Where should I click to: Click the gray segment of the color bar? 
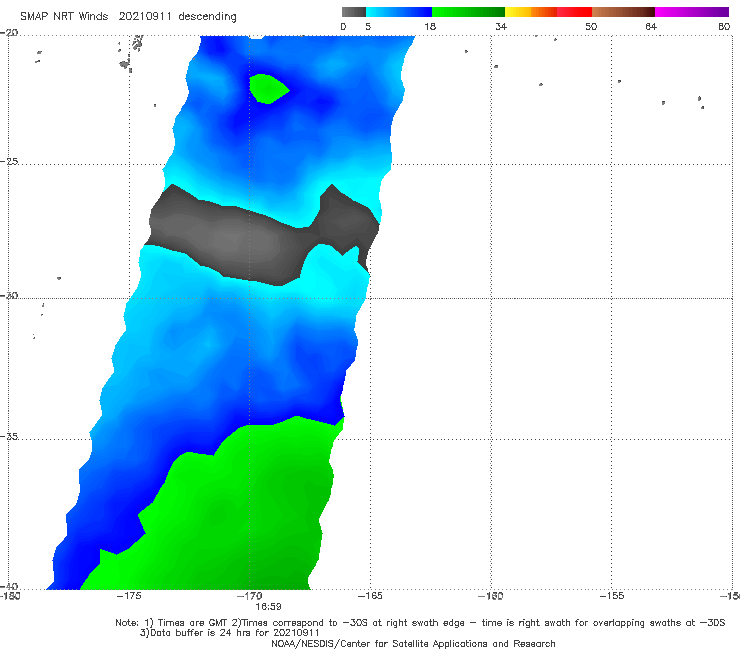(x=354, y=12)
